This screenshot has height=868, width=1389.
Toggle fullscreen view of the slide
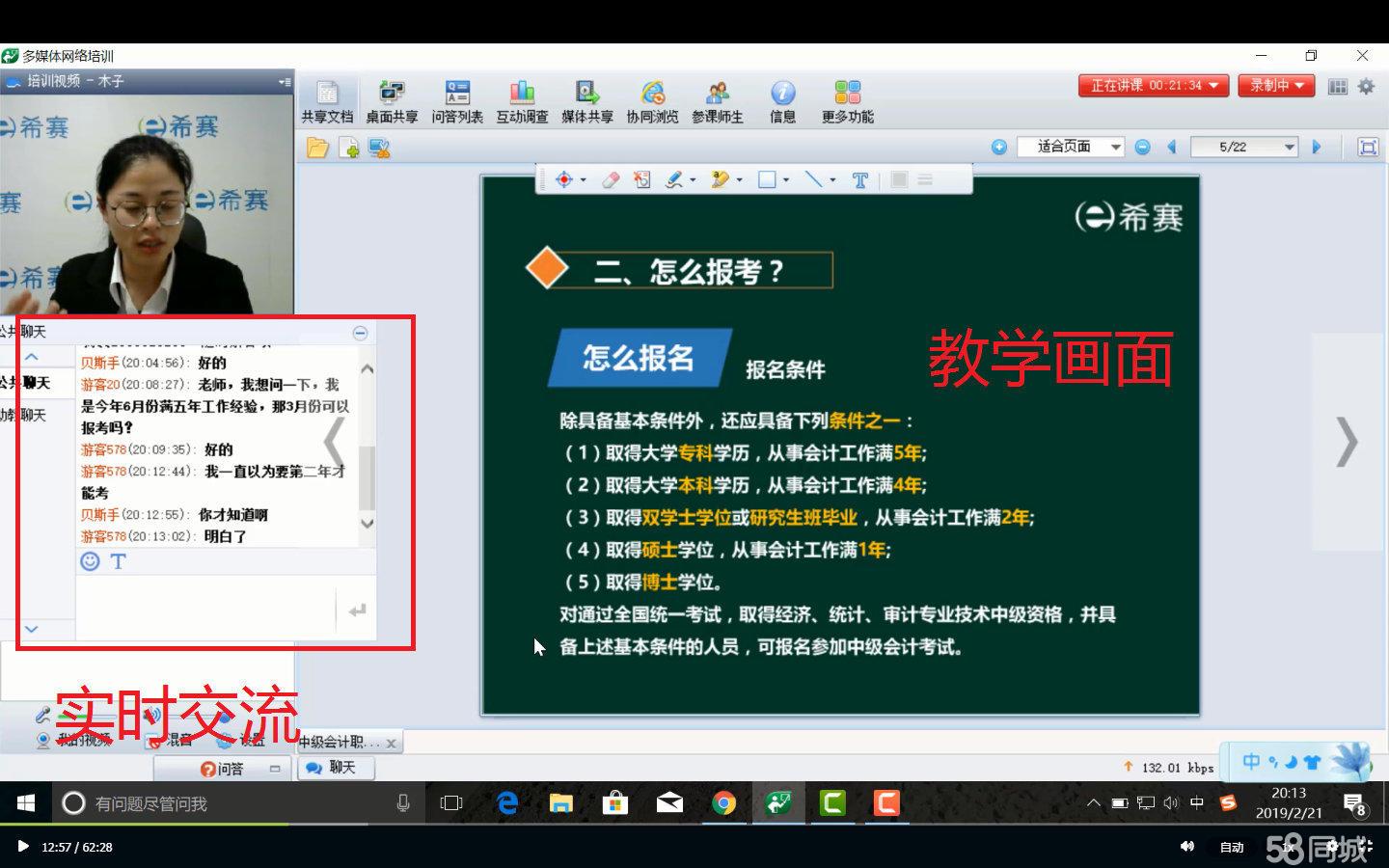coord(1367,147)
